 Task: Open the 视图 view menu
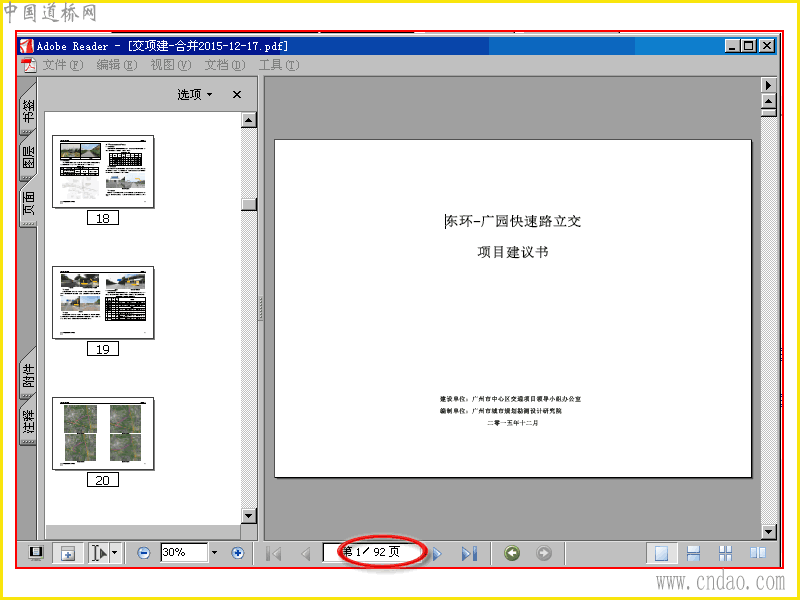(x=170, y=65)
